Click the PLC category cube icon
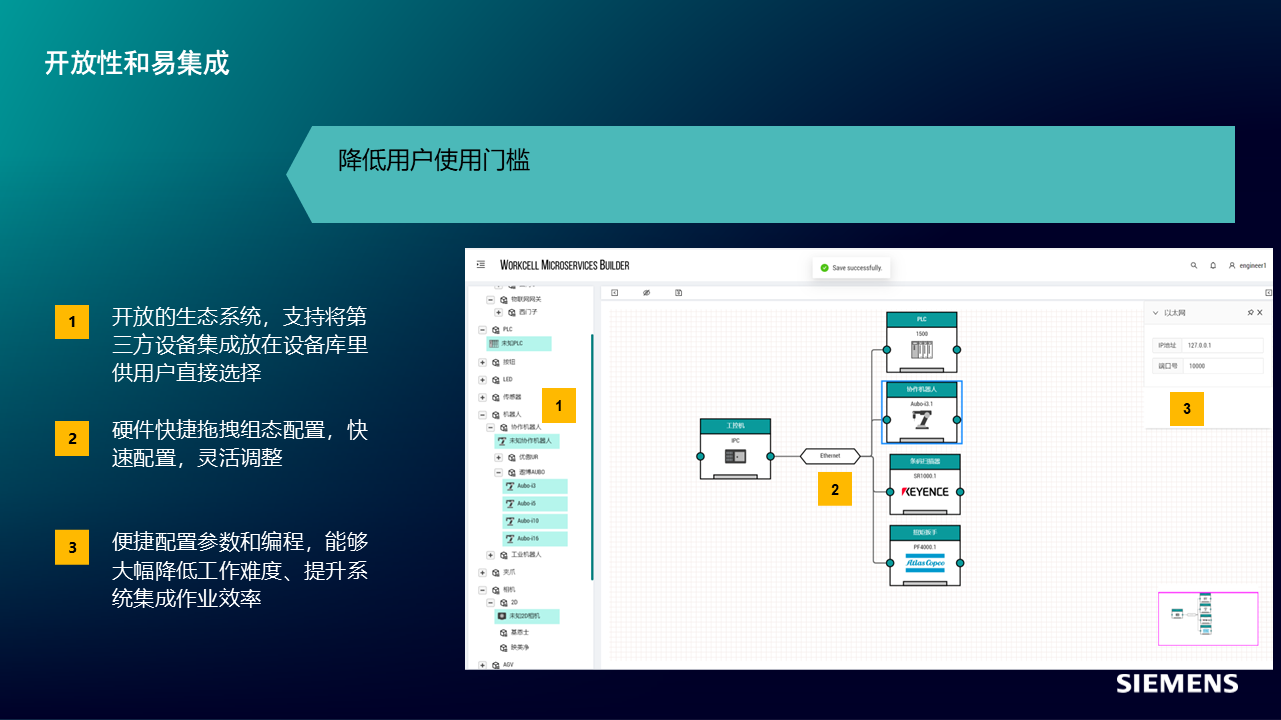 pos(495,329)
